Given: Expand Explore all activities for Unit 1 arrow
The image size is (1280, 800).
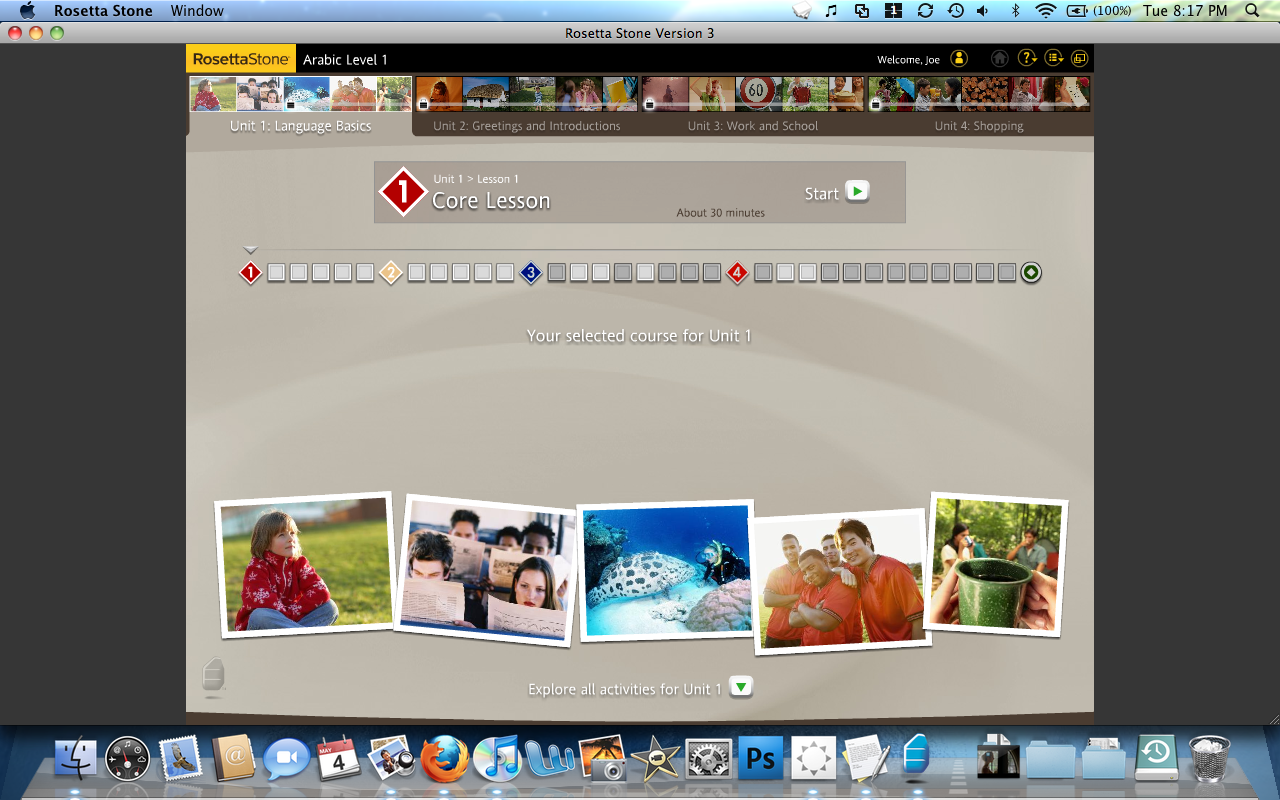Looking at the screenshot, I should pyautogui.click(x=740, y=687).
